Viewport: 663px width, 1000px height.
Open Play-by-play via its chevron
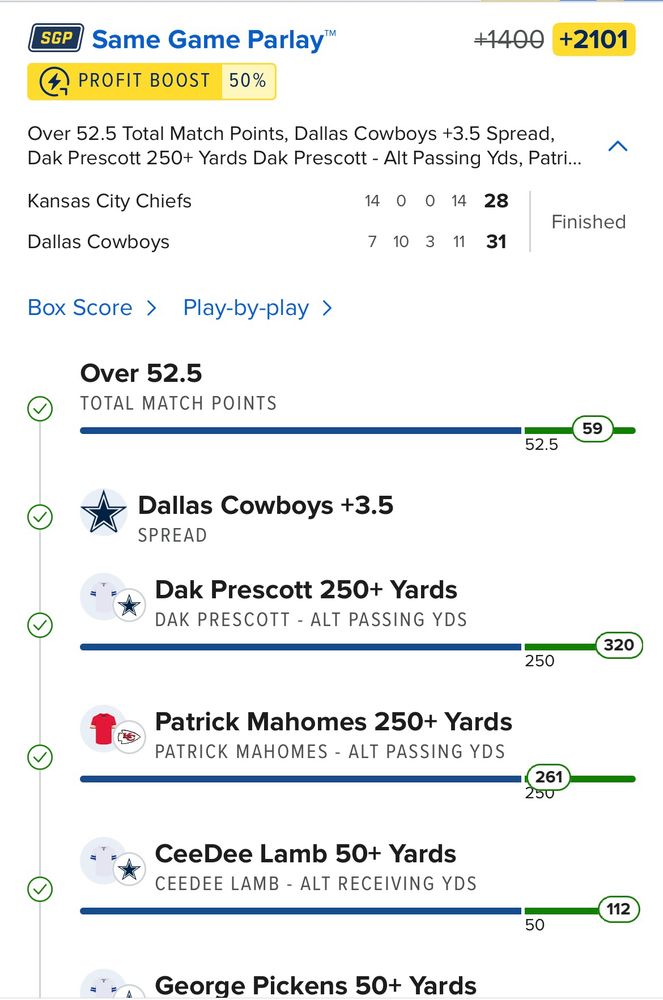coord(327,308)
